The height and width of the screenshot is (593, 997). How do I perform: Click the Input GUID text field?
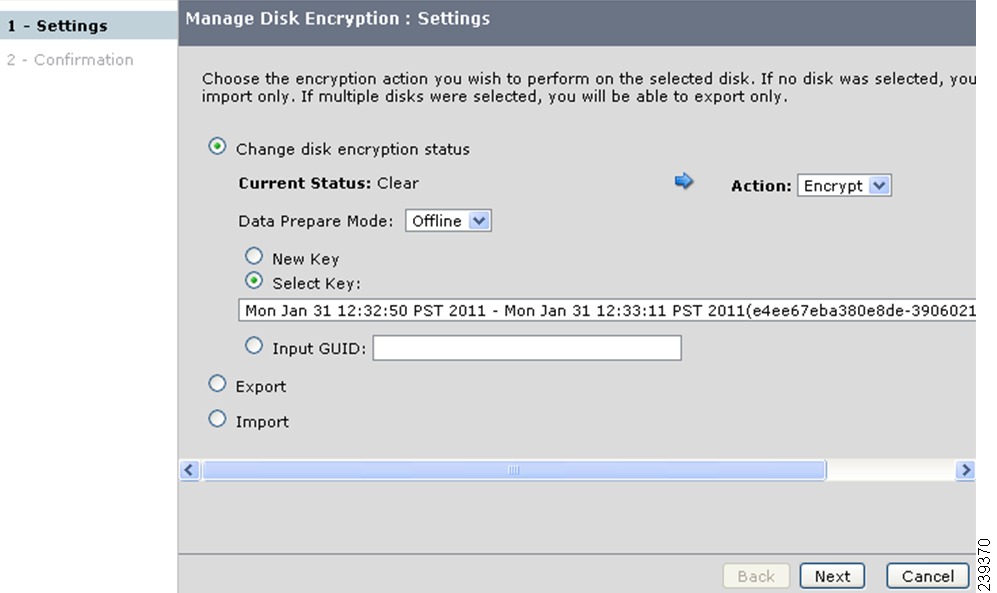[x=527, y=348]
